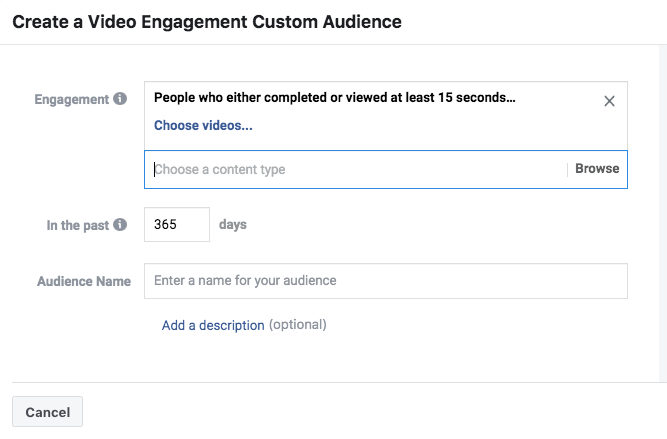
Task: Click the 'days' unit label
Action: pos(233,225)
